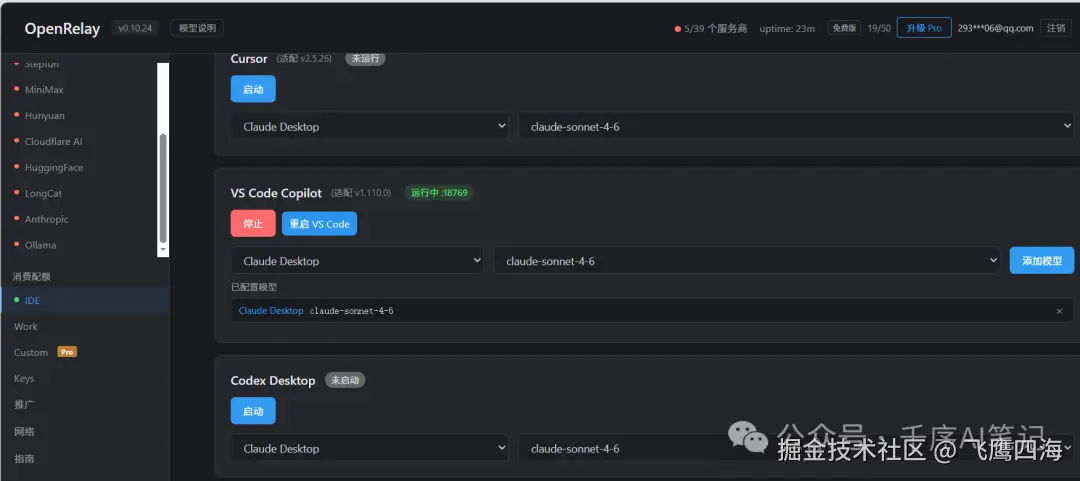Viewport: 1080px width, 481px height.
Task: Select Hunyuan in the provider sidebar
Action: 44,116
